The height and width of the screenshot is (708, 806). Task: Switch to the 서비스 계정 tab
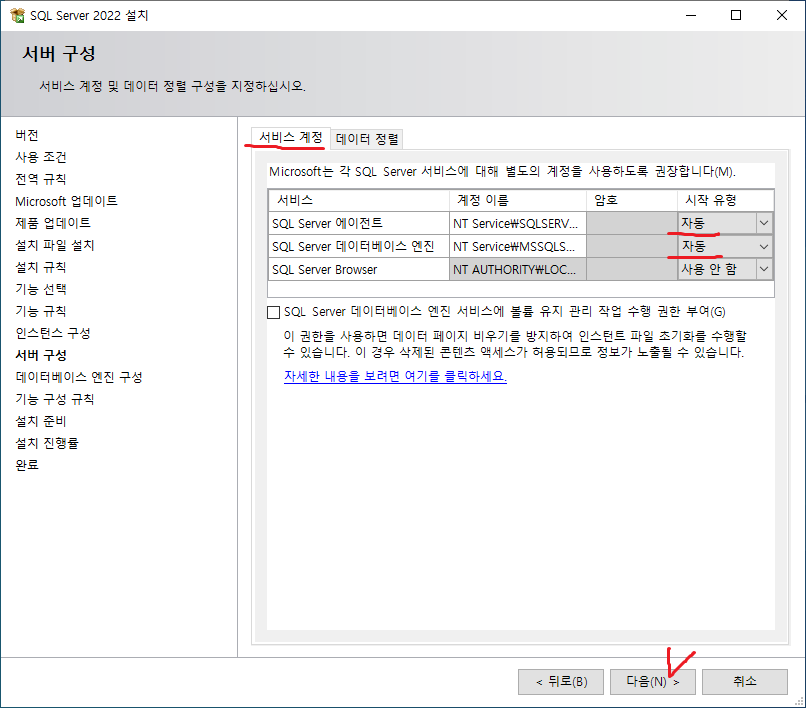290,137
